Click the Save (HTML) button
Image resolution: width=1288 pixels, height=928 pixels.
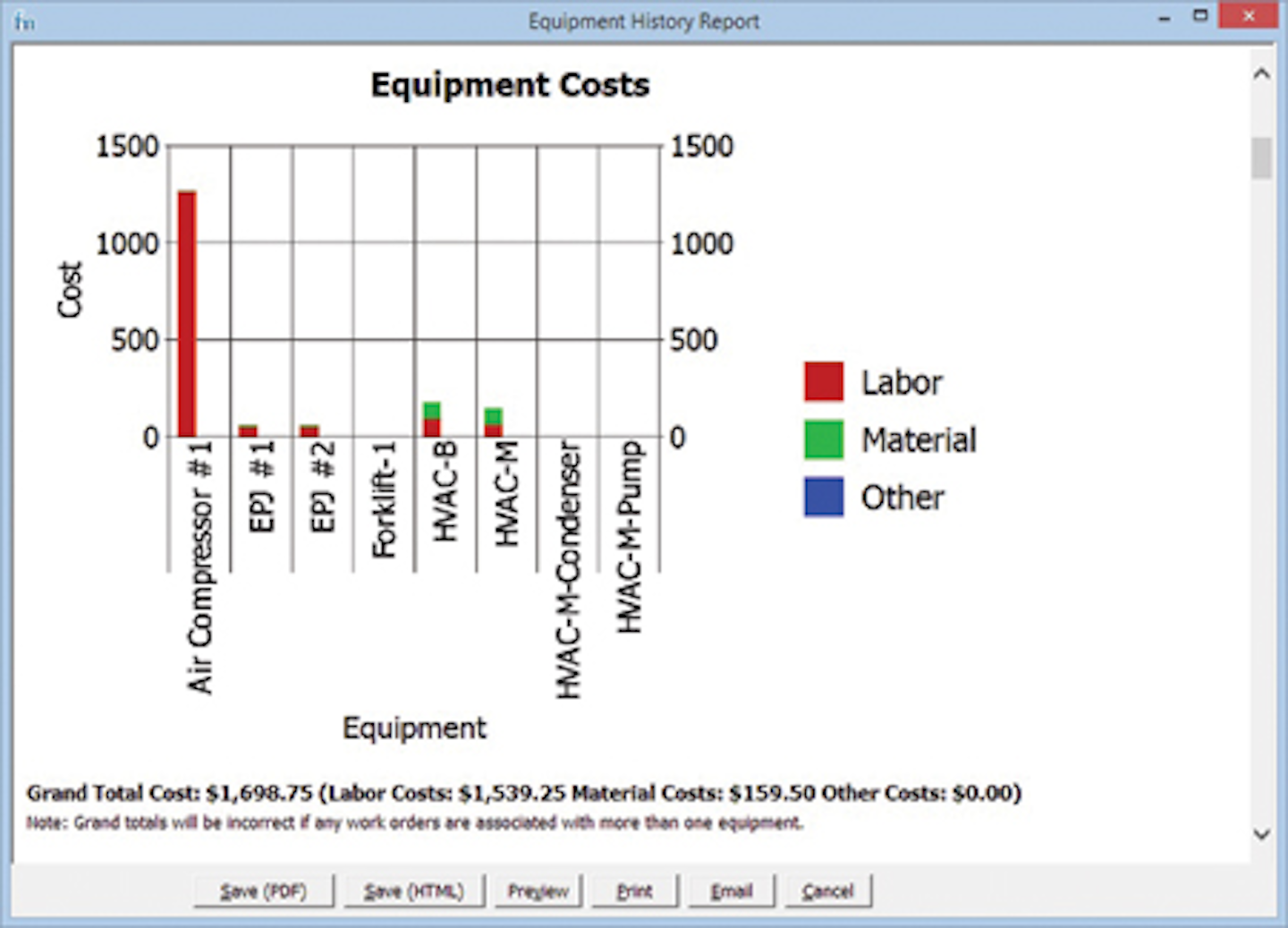coord(413,890)
